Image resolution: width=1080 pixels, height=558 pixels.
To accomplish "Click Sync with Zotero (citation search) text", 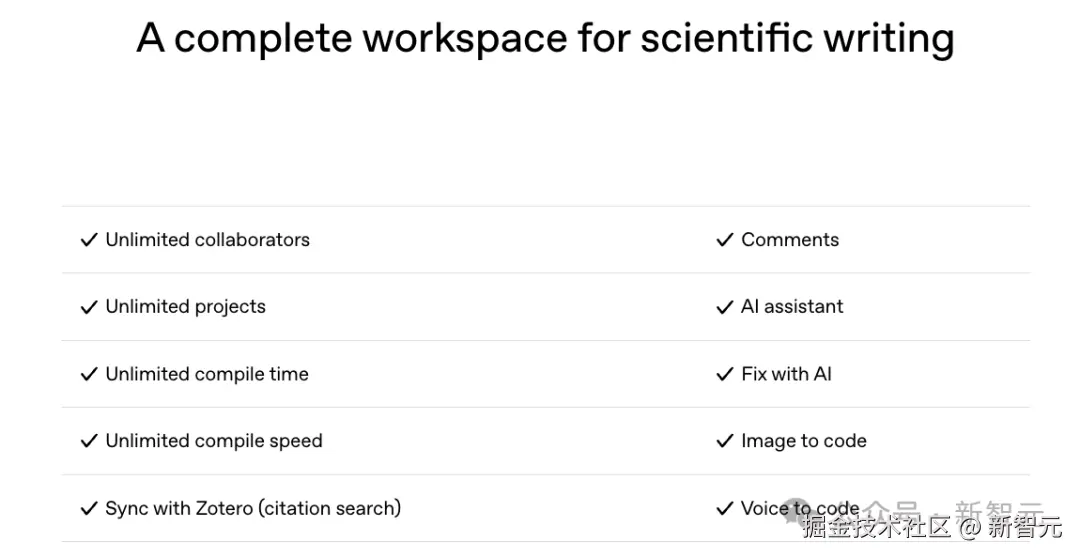I will click(x=253, y=508).
